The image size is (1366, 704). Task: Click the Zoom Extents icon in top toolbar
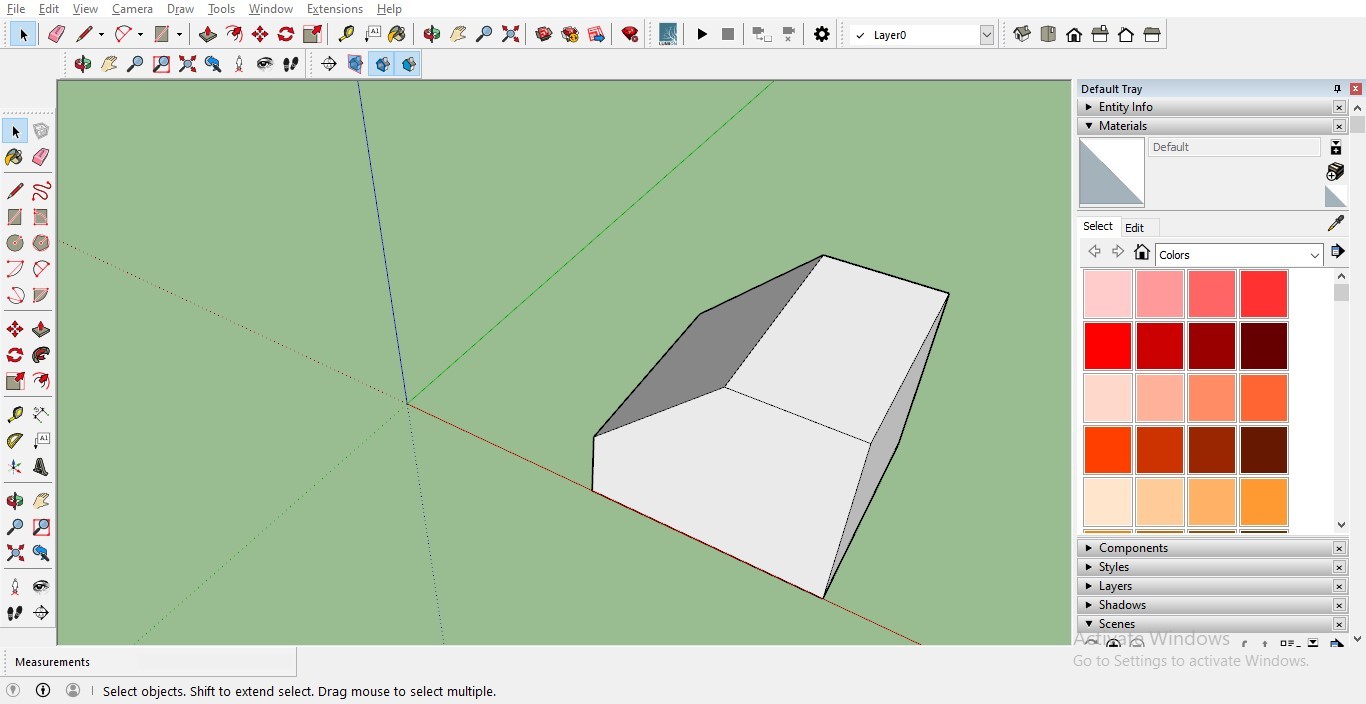[510, 34]
